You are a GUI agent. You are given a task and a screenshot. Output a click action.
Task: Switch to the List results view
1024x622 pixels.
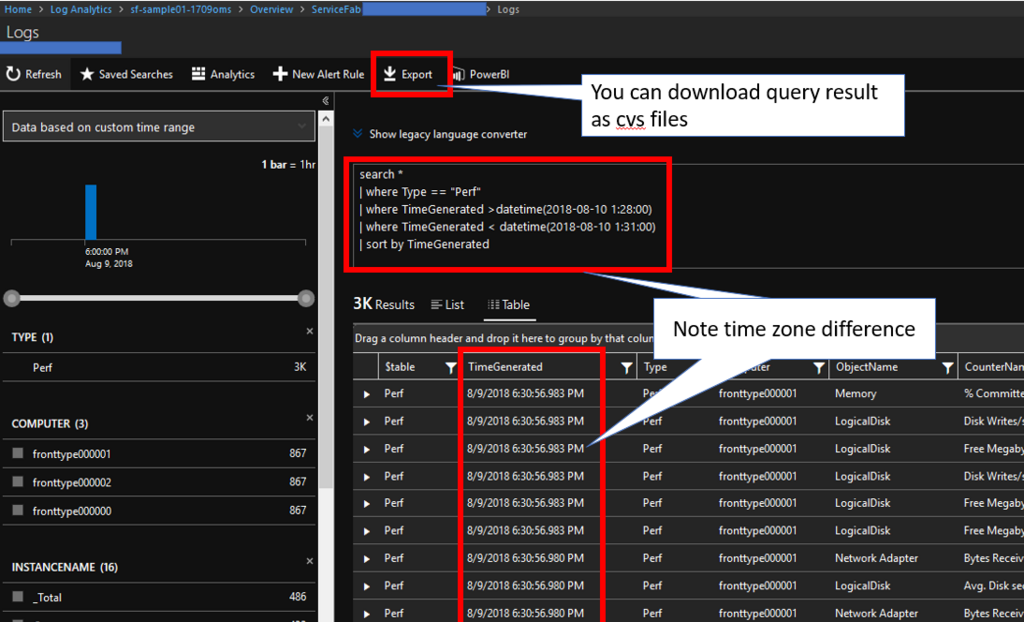tap(447, 304)
